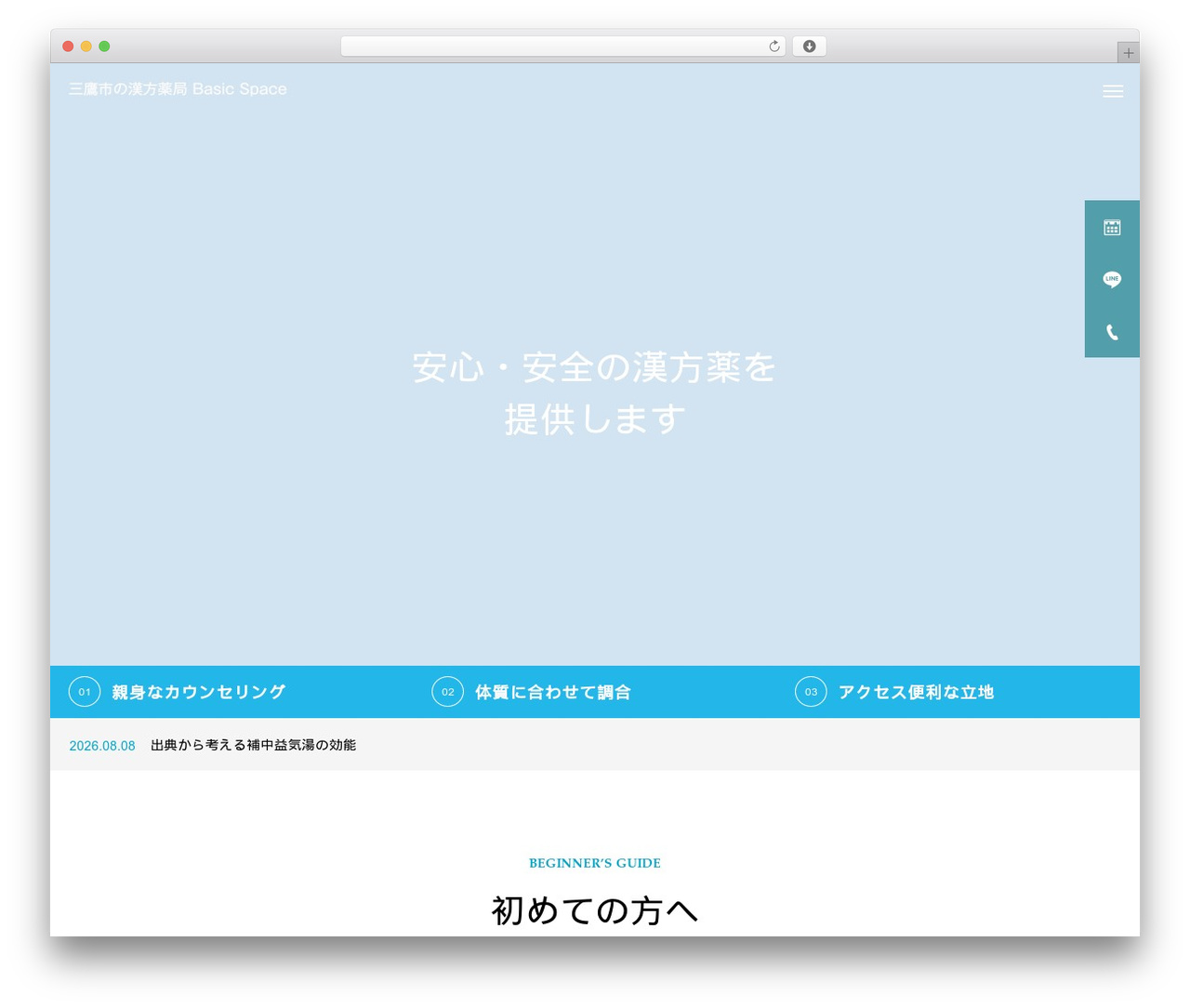Click the phone call icon
1190x1008 pixels.
[1112, 332]
